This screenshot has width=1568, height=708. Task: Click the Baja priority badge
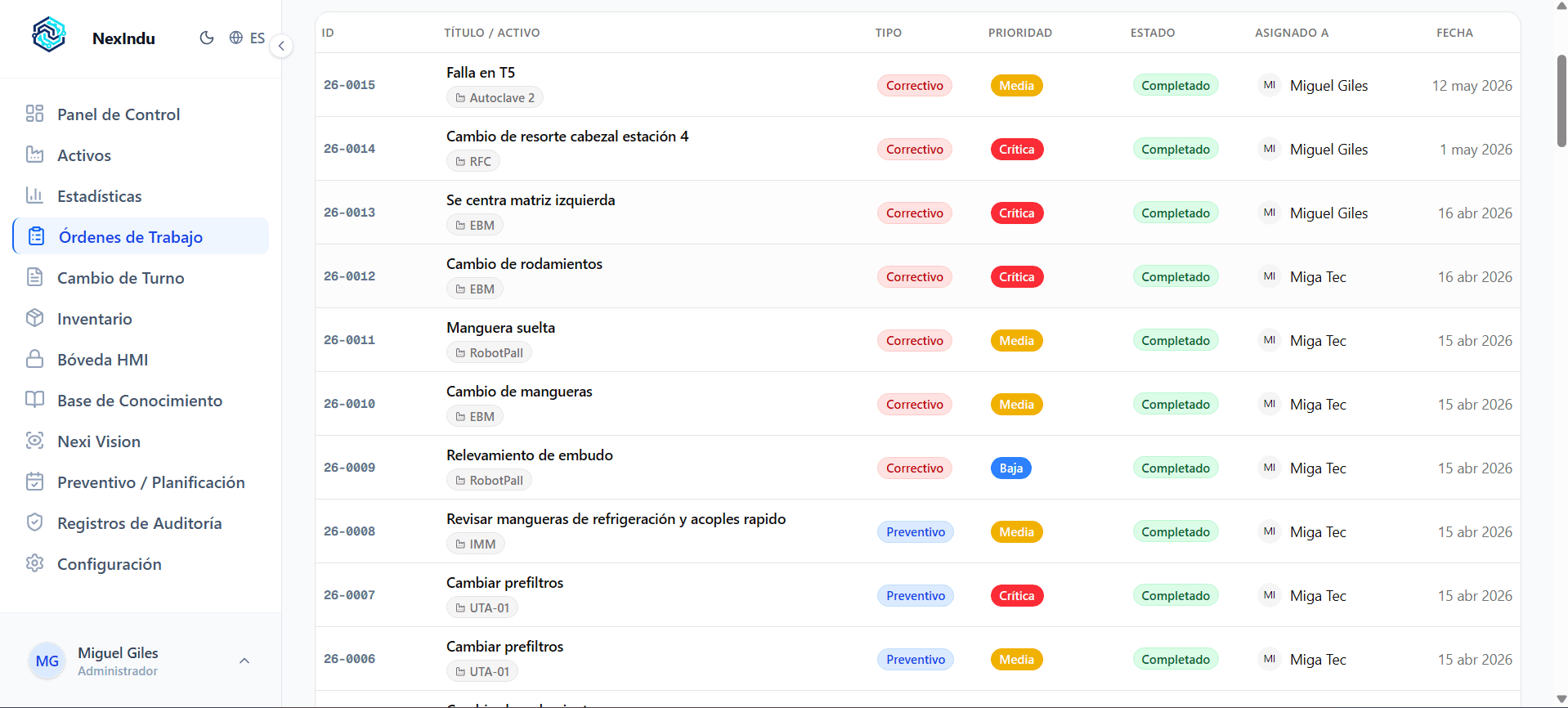(1010, 468)
